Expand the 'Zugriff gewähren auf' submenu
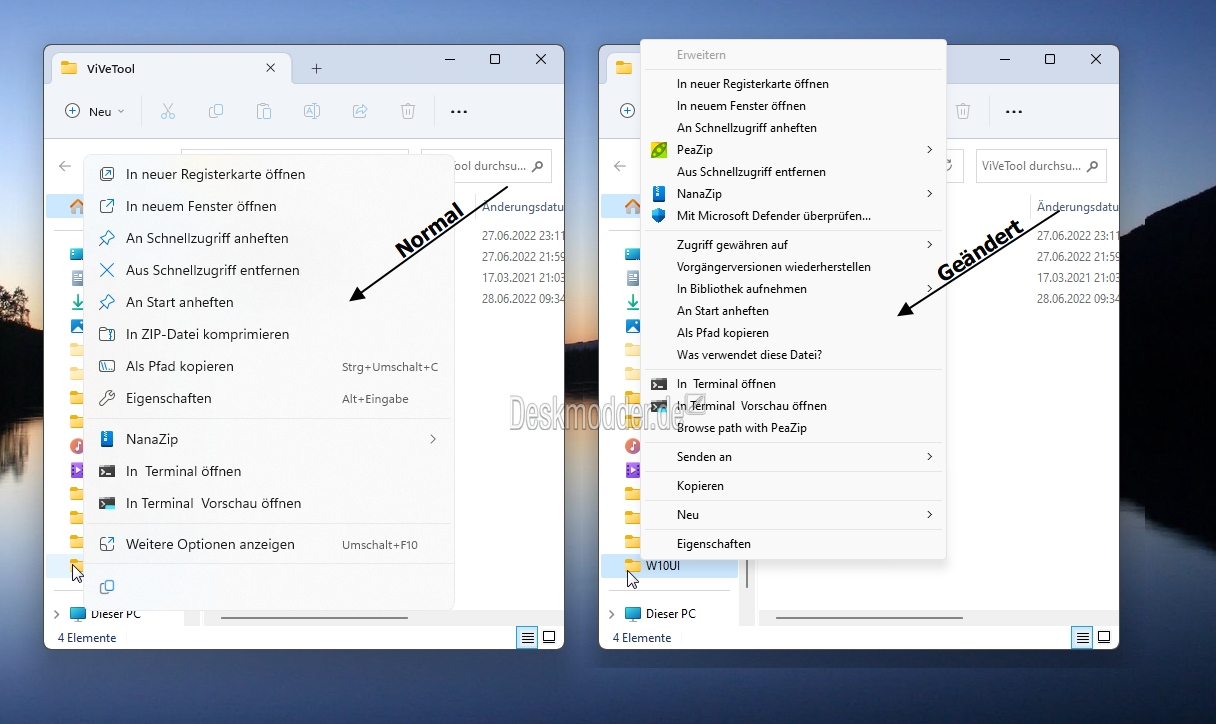 (794, 245)
